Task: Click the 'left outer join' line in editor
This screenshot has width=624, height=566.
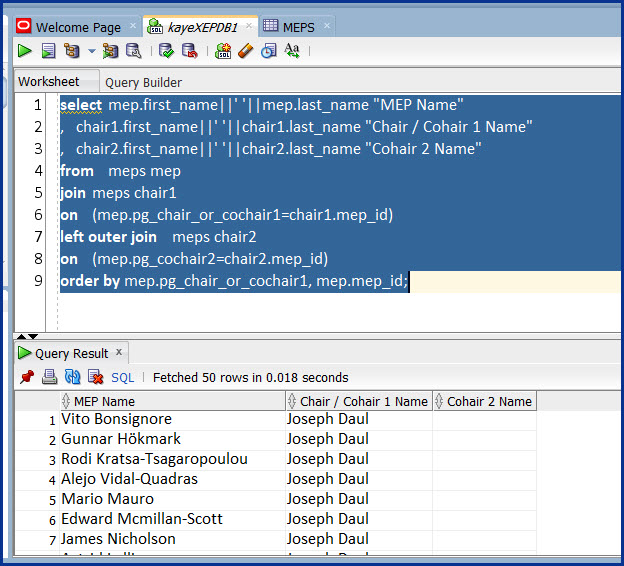Action: (x=158, y=237)
